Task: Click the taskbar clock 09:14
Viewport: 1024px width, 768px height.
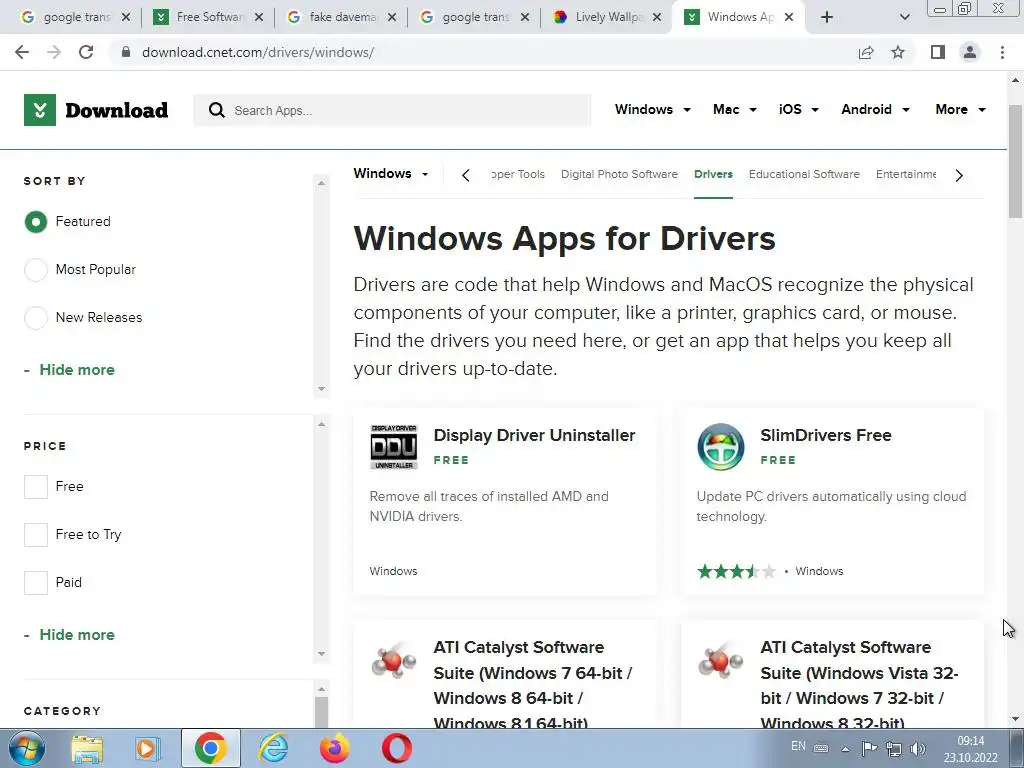Action: (970, 741)
